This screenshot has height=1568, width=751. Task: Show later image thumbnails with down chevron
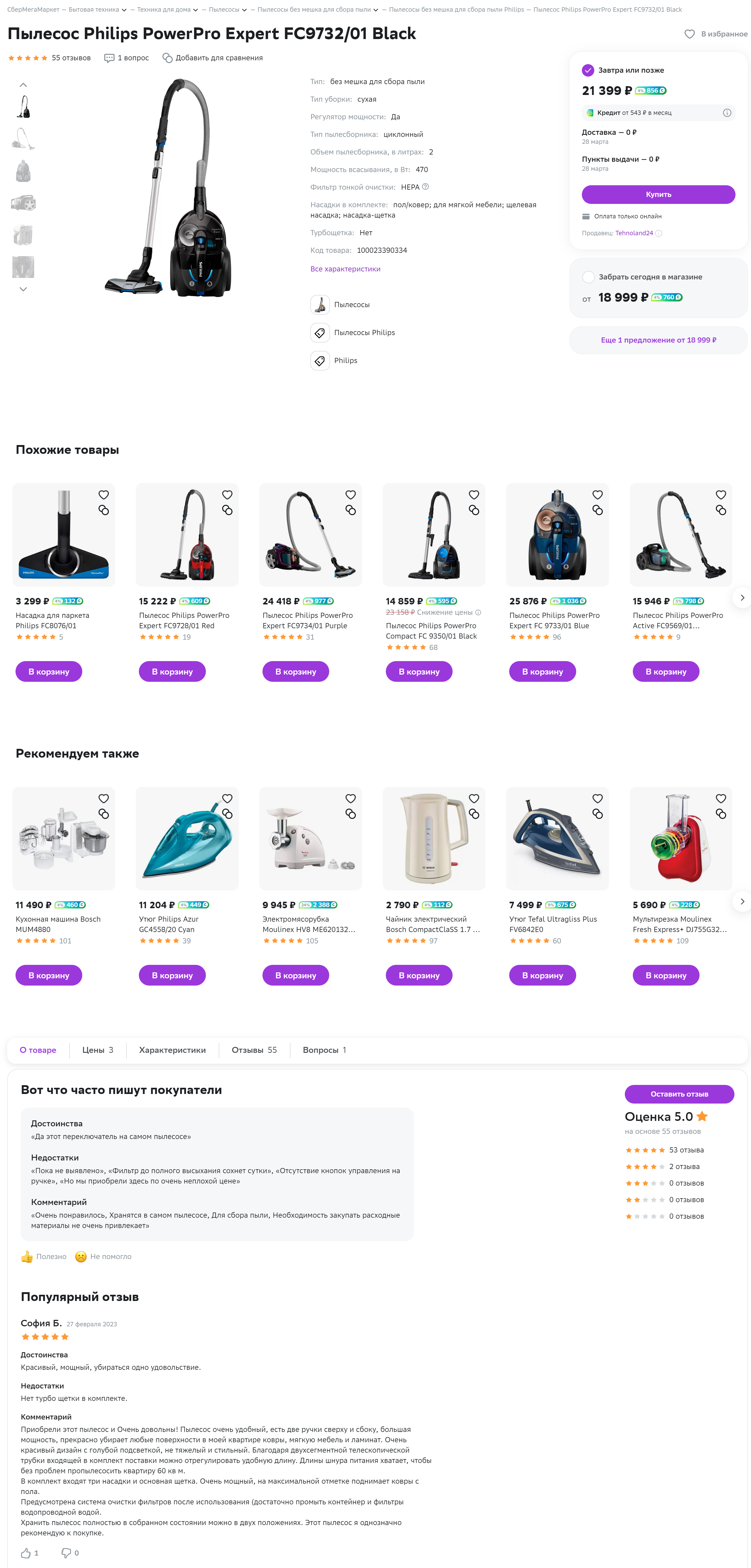(23, 289)
